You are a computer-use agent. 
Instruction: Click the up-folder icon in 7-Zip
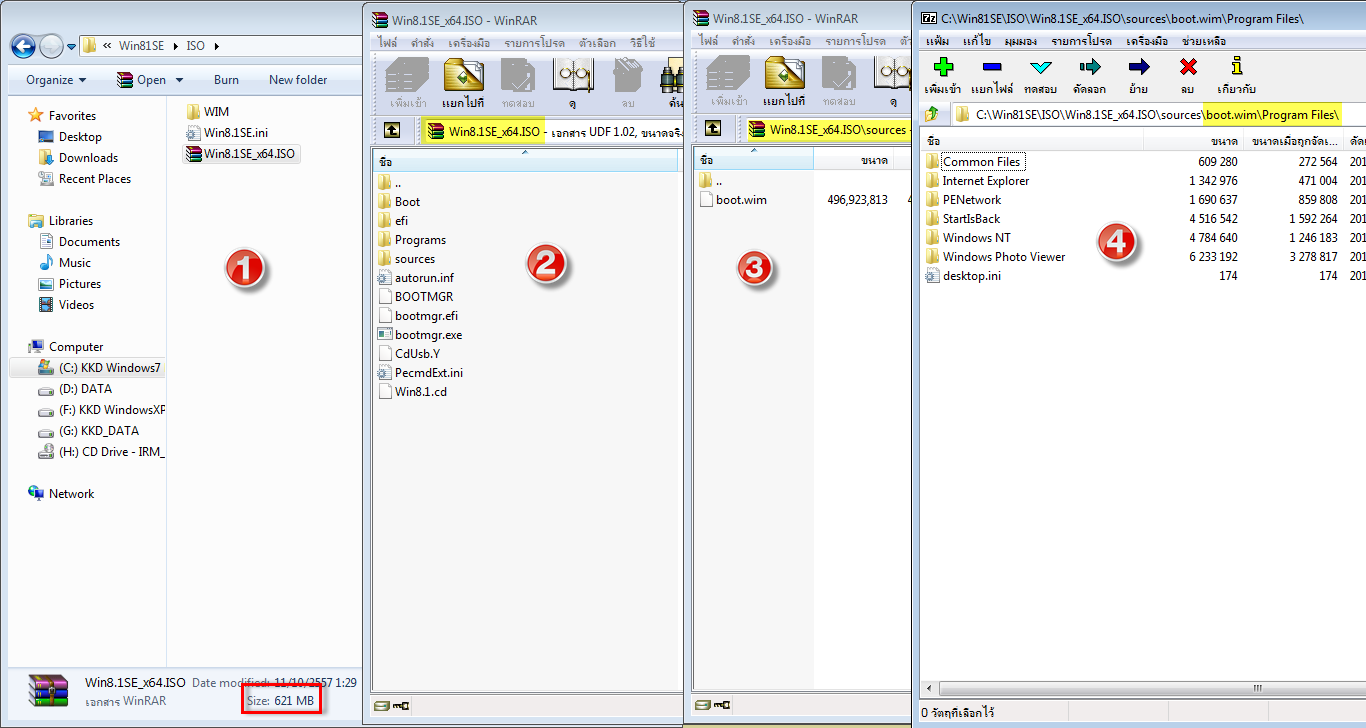(932, 114)
